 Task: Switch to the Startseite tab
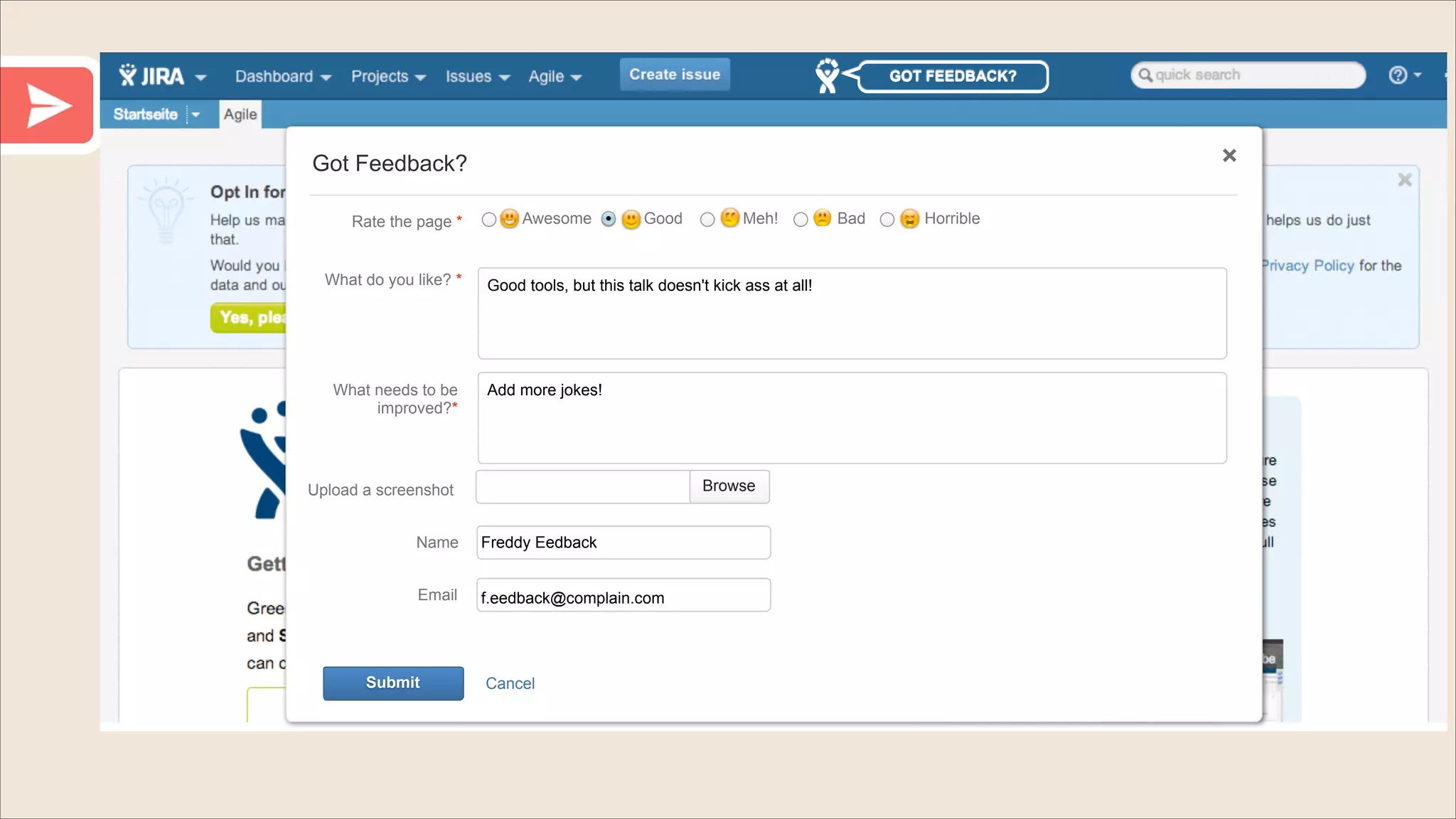[146, 114]
